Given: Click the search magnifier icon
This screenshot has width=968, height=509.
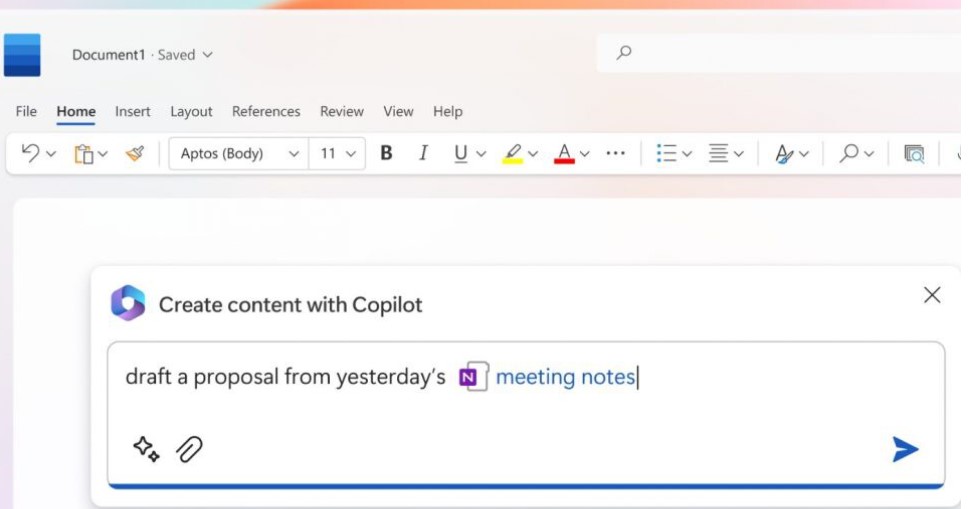Looking at the screenshot, I should pyautogui.click(x=624, y=53).
